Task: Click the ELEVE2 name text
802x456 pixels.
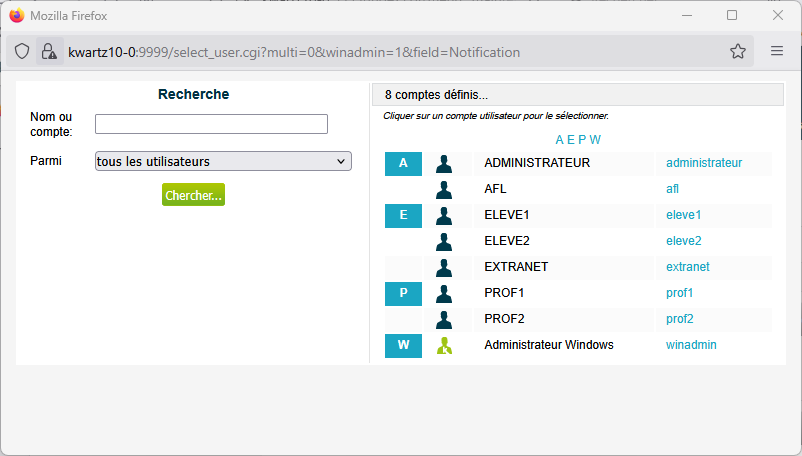Action: click(x=507, y=241)
